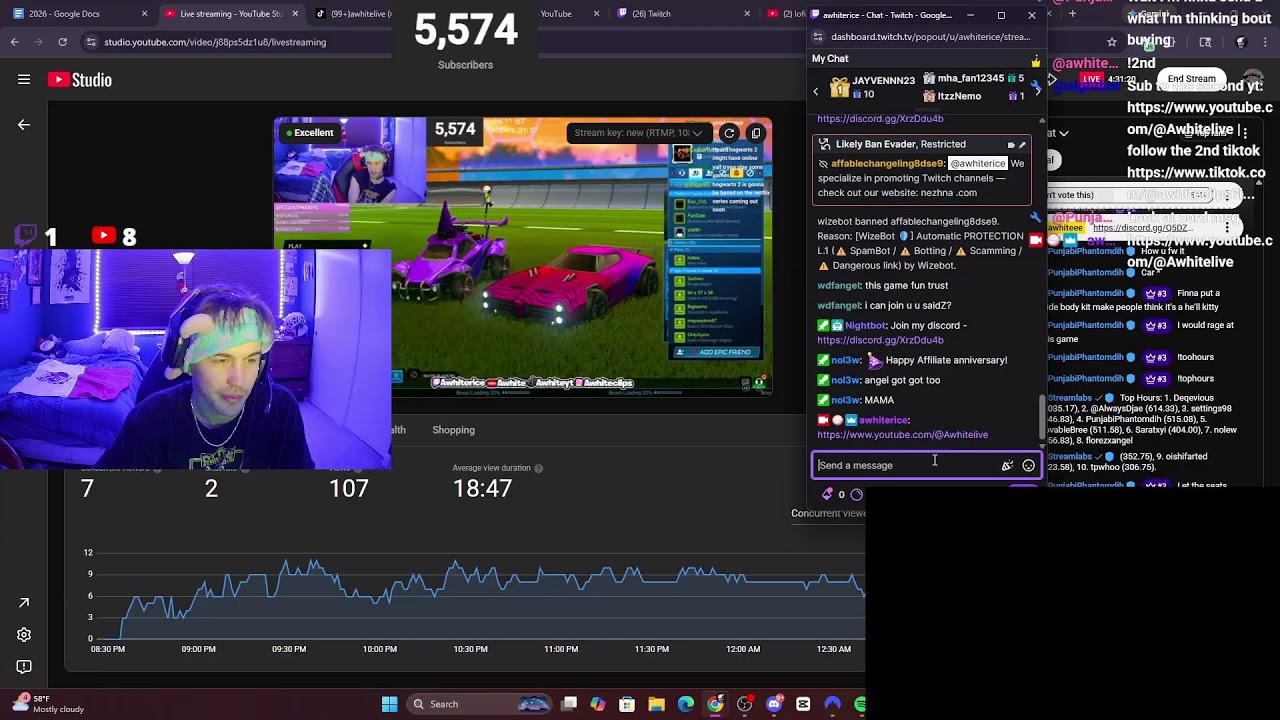Image resolution: width=1280 pixels, height=720 pixels.
Task: Close the (26) Twitch browser tab
Action: click(x=747, y=14)
